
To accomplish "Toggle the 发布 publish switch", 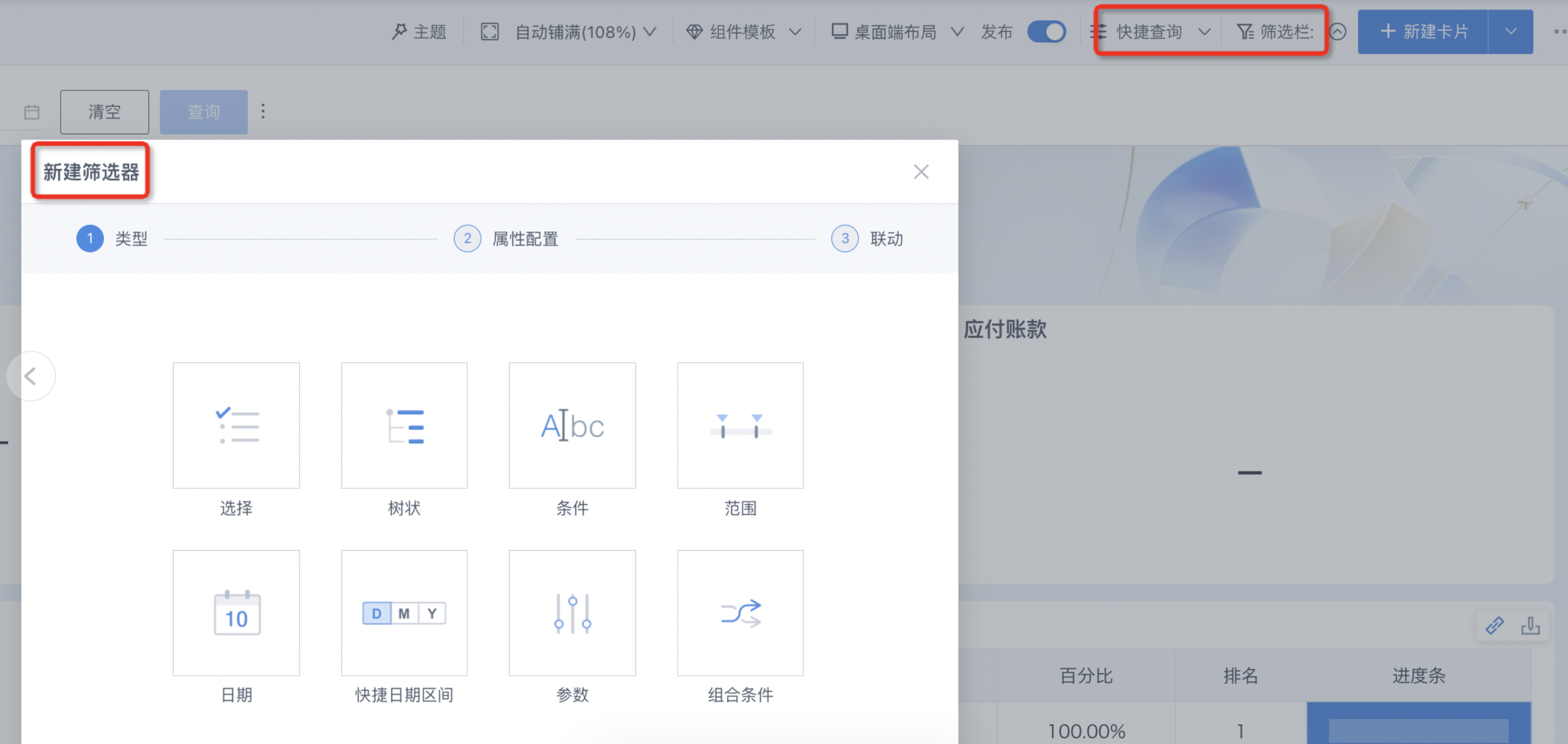I will 1046,32.
